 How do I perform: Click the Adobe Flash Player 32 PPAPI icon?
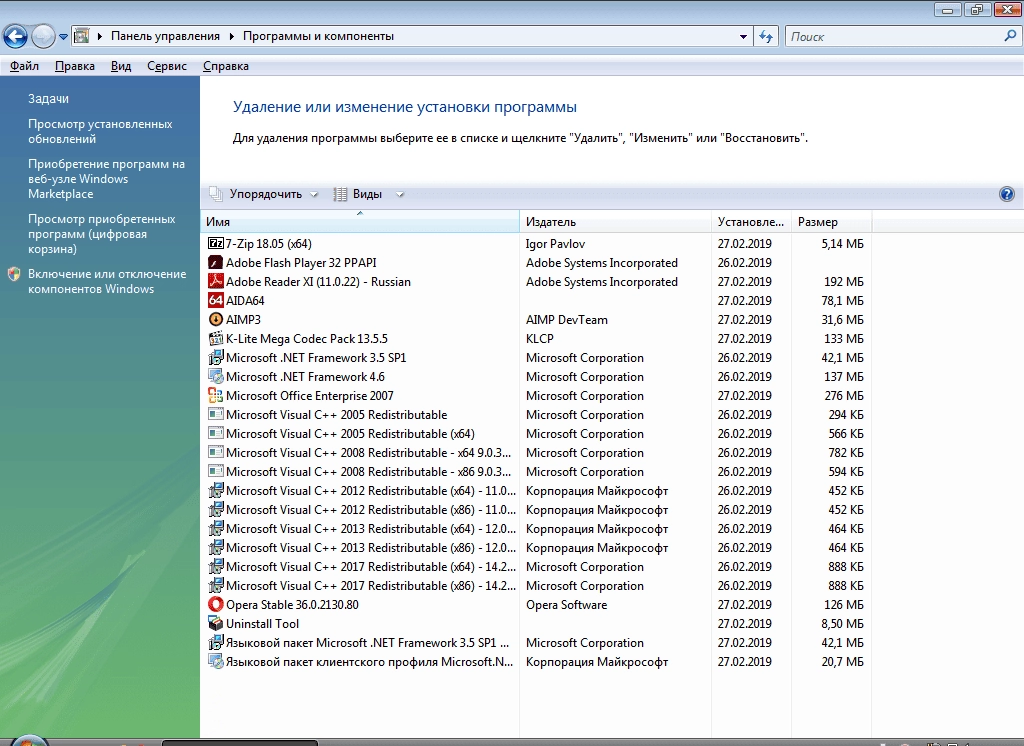(216, 262)
